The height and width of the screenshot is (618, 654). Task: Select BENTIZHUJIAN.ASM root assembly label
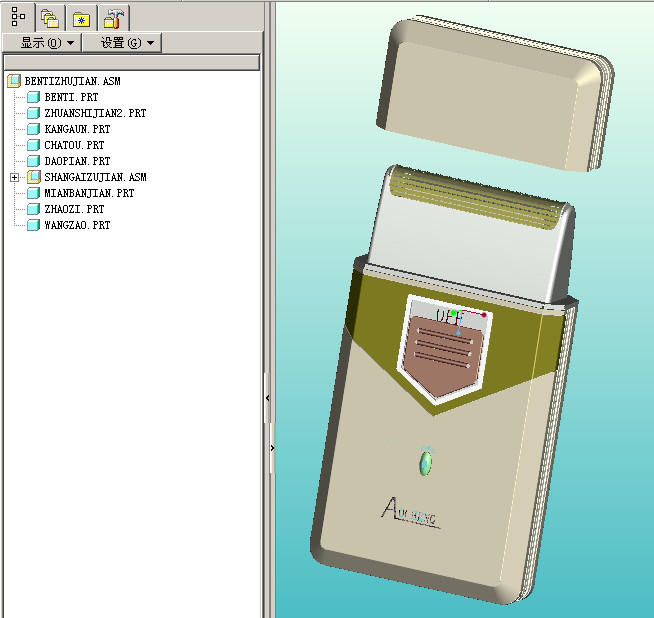click(72, 81)
